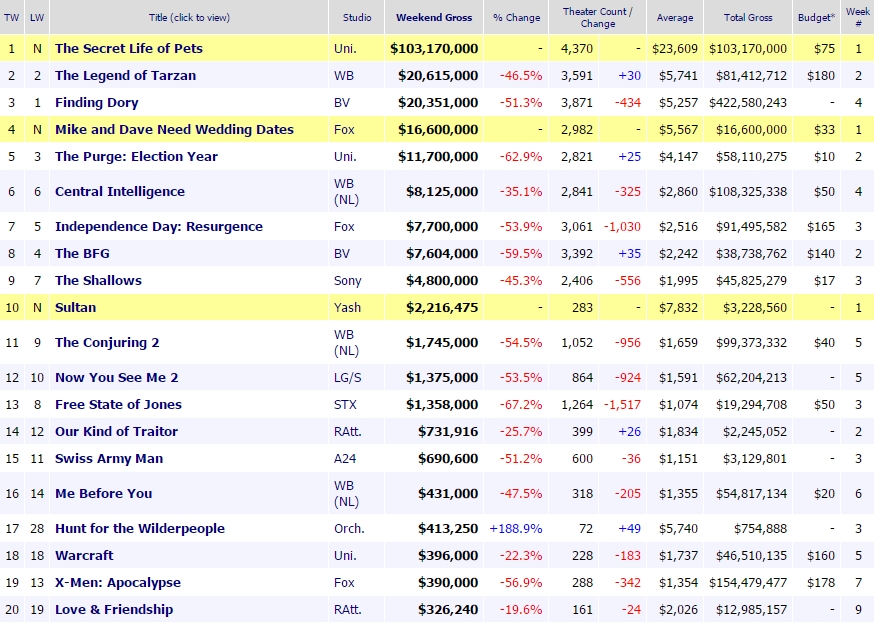The width and height of the screenshot is (874, 627).
Task: Select the 4,370 theater count cell
Action: 577,48
